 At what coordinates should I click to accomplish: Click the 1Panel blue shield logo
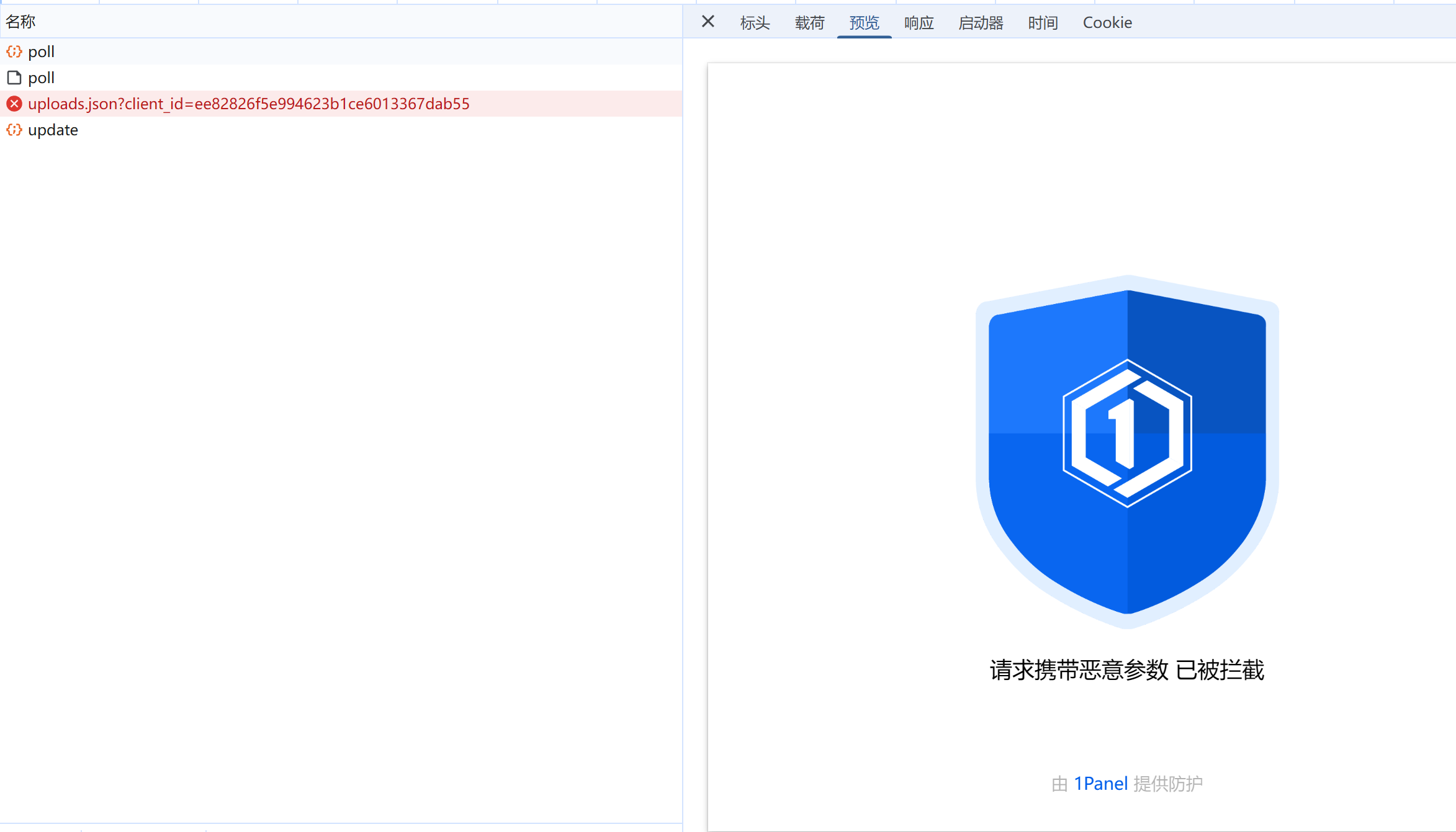pos(1127,451)
